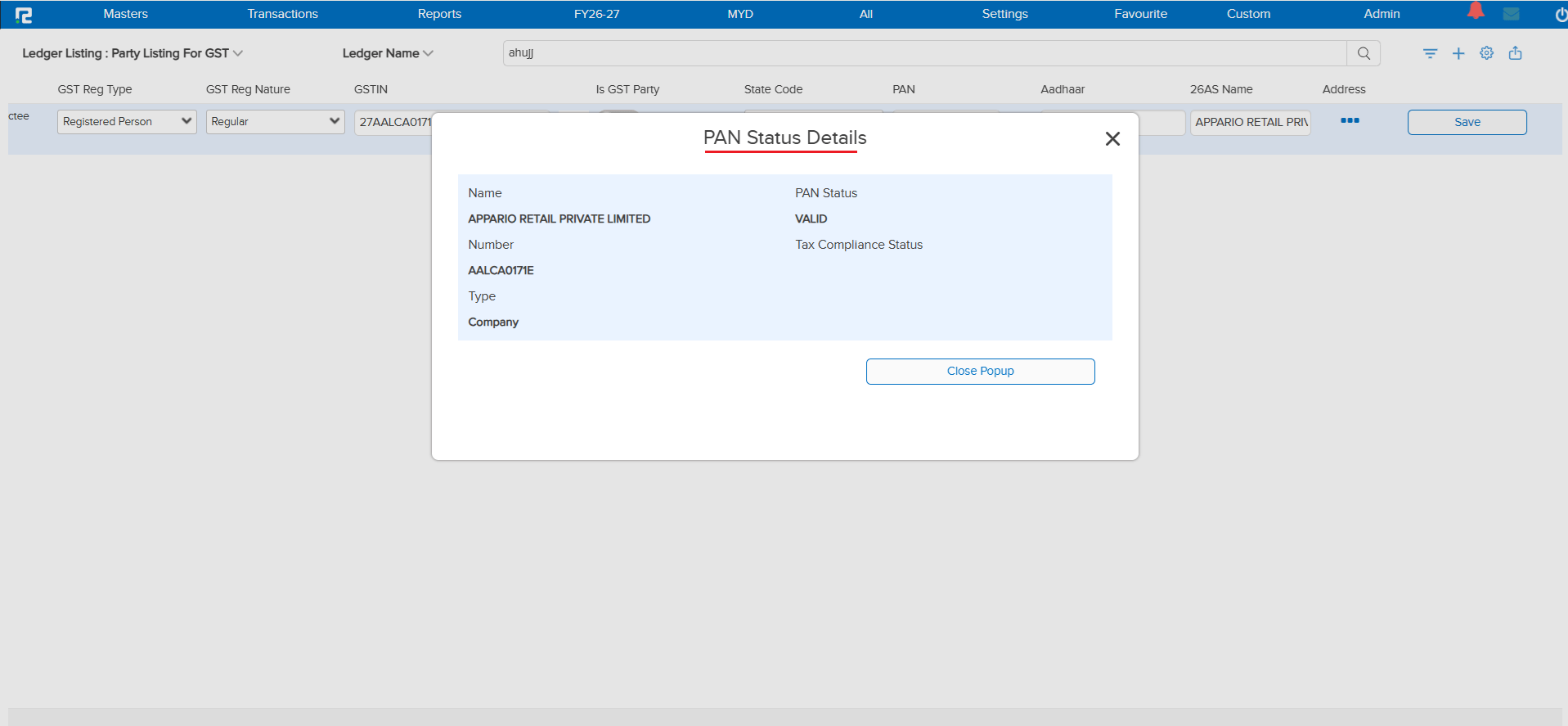The height and width of the screenshot is (726, 1568).
Task: Open the Masters menu
Action: pos(126,14)
